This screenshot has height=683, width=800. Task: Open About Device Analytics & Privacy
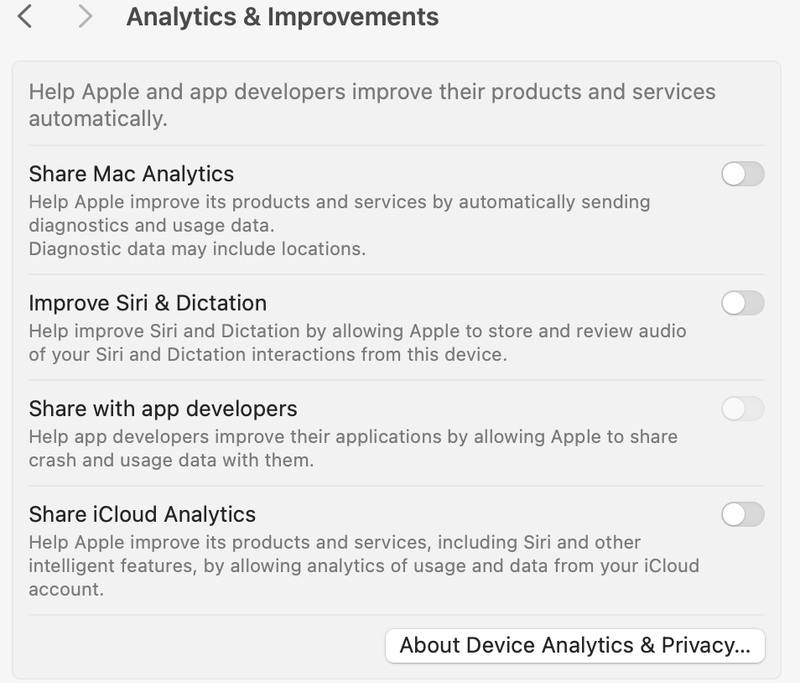click(574, 645)
